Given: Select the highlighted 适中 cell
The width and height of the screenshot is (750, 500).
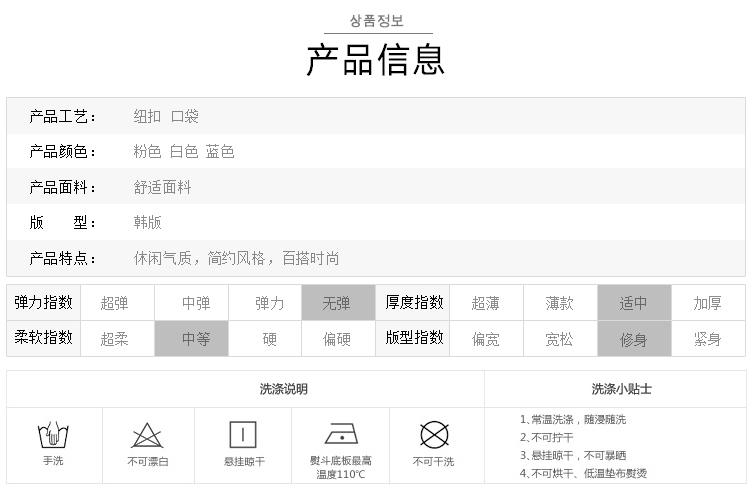Looking at the screenshot, I should pyautogui.click(x=634, y=303).
